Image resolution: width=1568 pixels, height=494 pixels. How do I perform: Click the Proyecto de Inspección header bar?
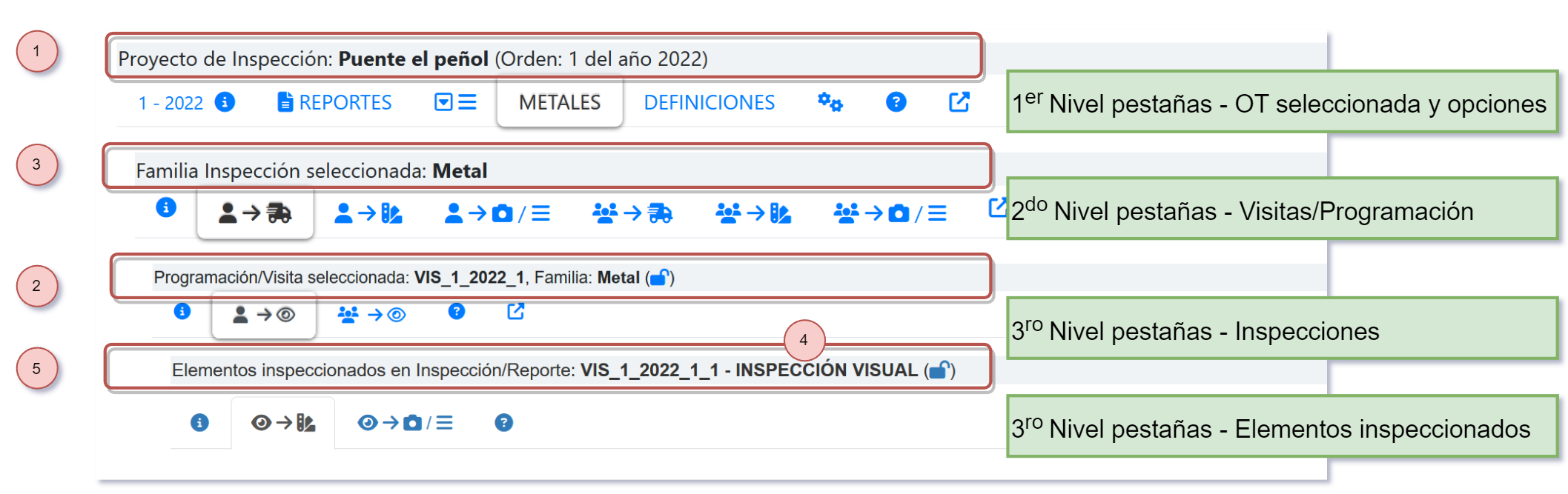point(543,59)
